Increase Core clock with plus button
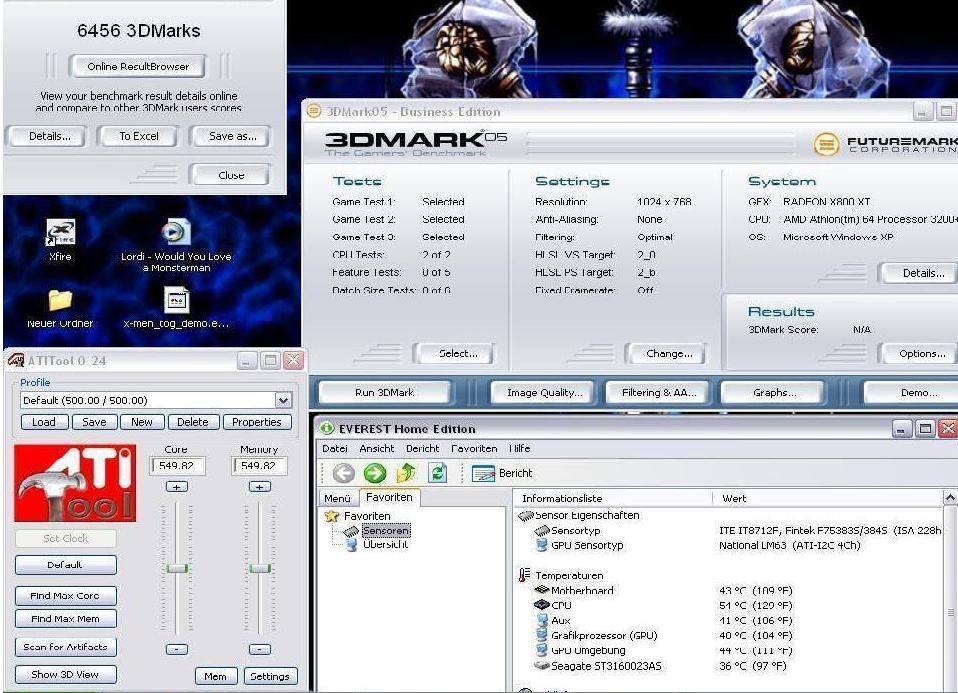Screen dimensions: 958x693 point(177,487)
